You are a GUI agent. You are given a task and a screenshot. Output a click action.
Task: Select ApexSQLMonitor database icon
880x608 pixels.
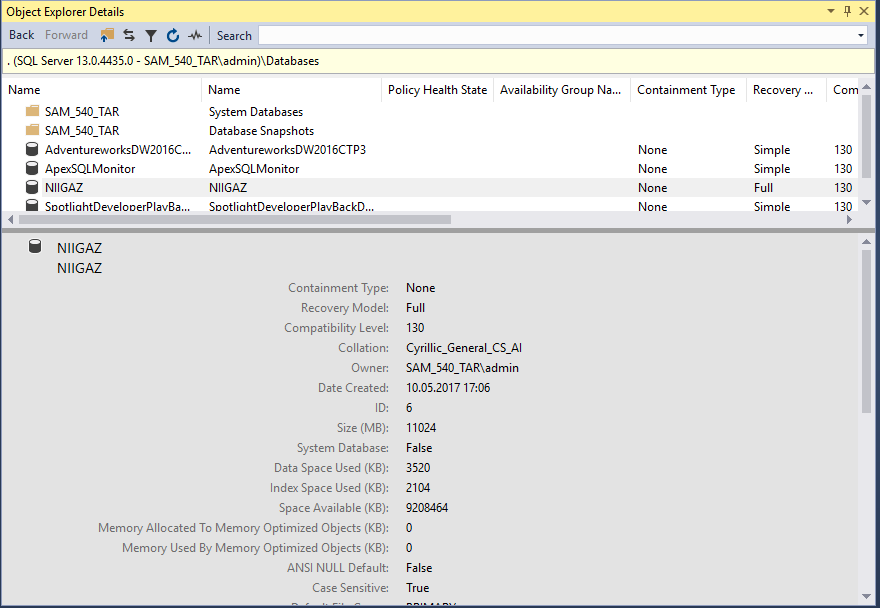33,168
